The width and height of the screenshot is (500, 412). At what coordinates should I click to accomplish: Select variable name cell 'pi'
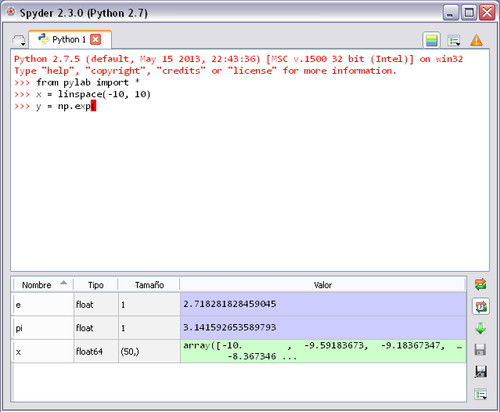43,328
